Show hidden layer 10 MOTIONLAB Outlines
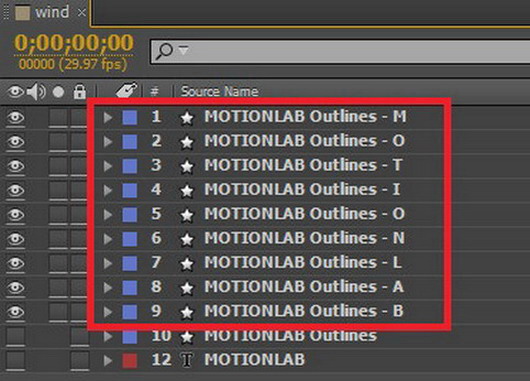 (16, 336)
